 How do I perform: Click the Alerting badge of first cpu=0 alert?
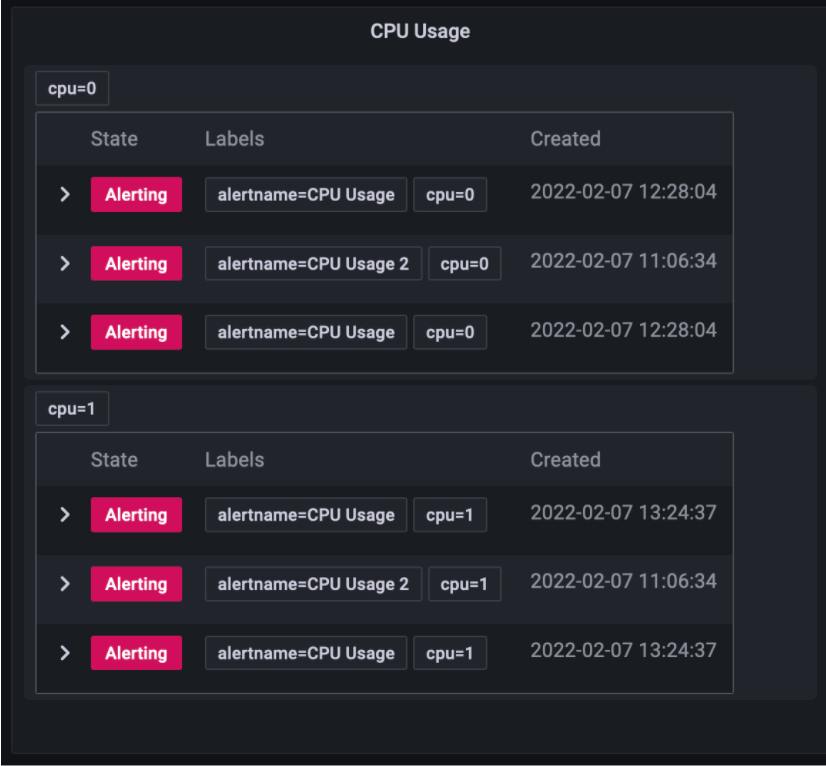(136, 194)
